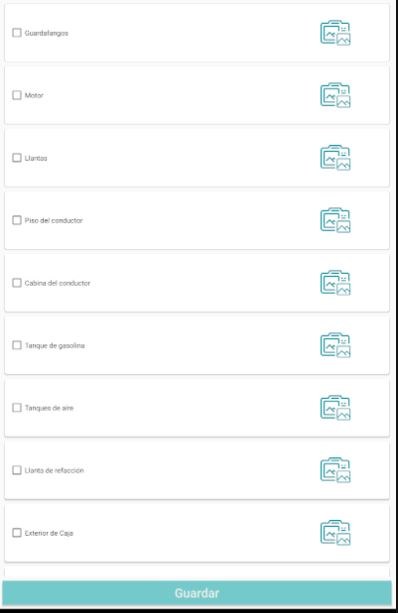Open photo gallery icon for Llantas
This screenshot has width=398, height=613.
click(x=335, y=158)
